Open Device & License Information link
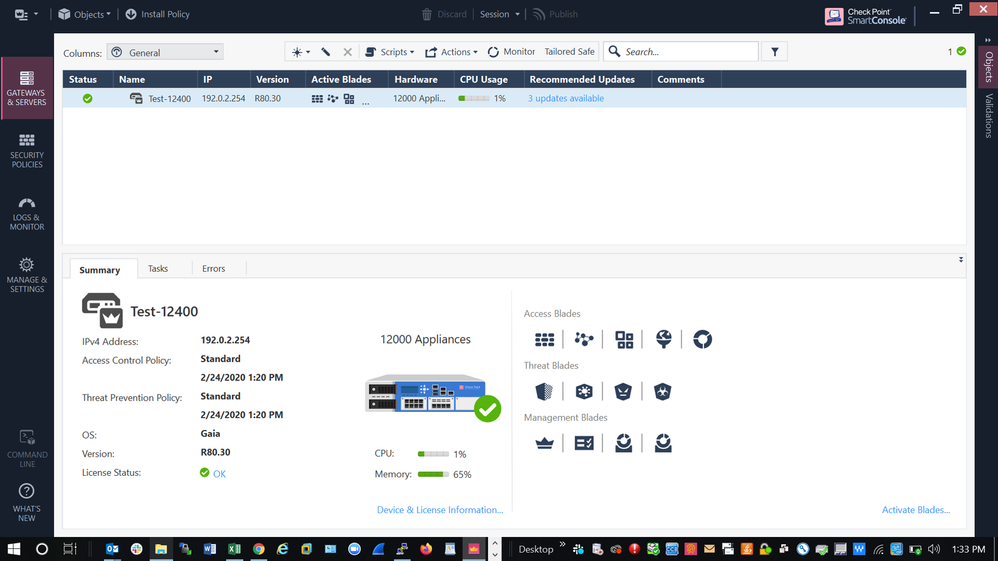 [x=440, y=510]
